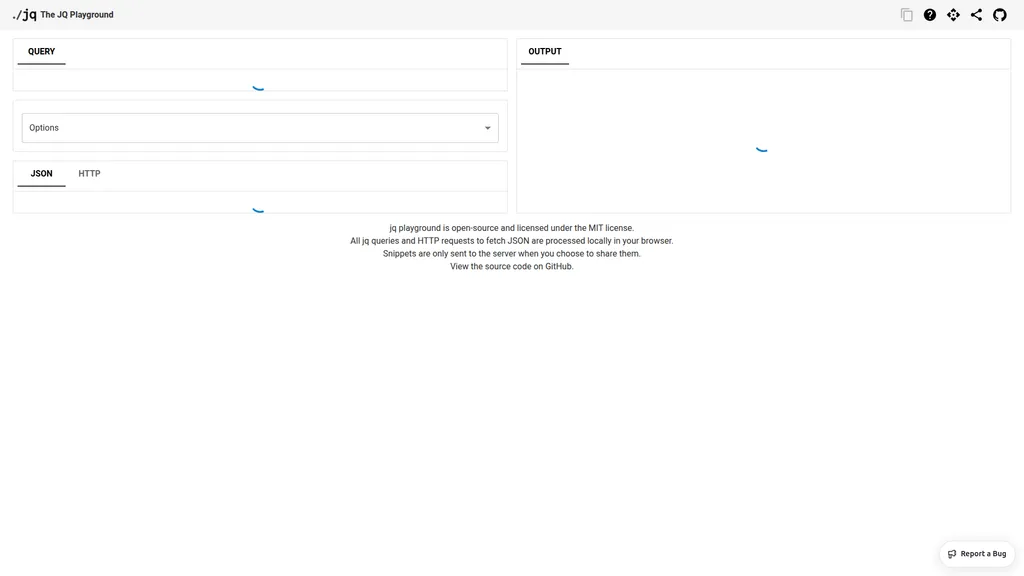Viewport: 1024px width, 576px height.
Task: Click the 'View the source code on GitHub' text
Action: click(511, 266)
